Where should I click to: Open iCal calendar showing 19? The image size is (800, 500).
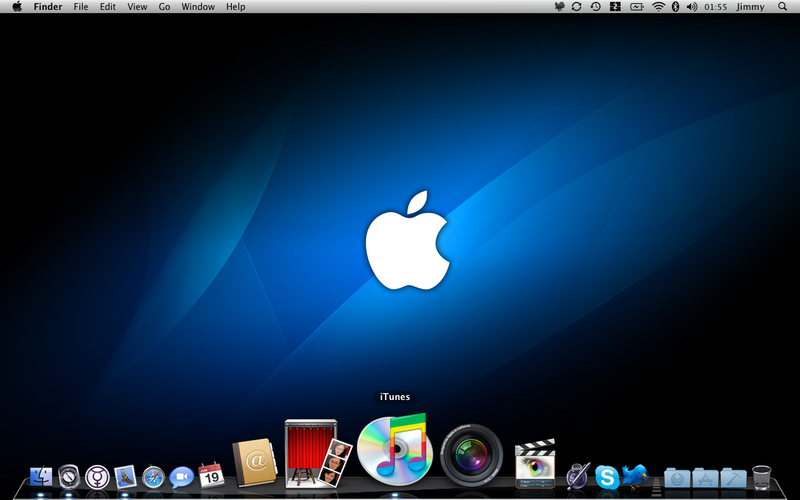click(x=211, y=476)
